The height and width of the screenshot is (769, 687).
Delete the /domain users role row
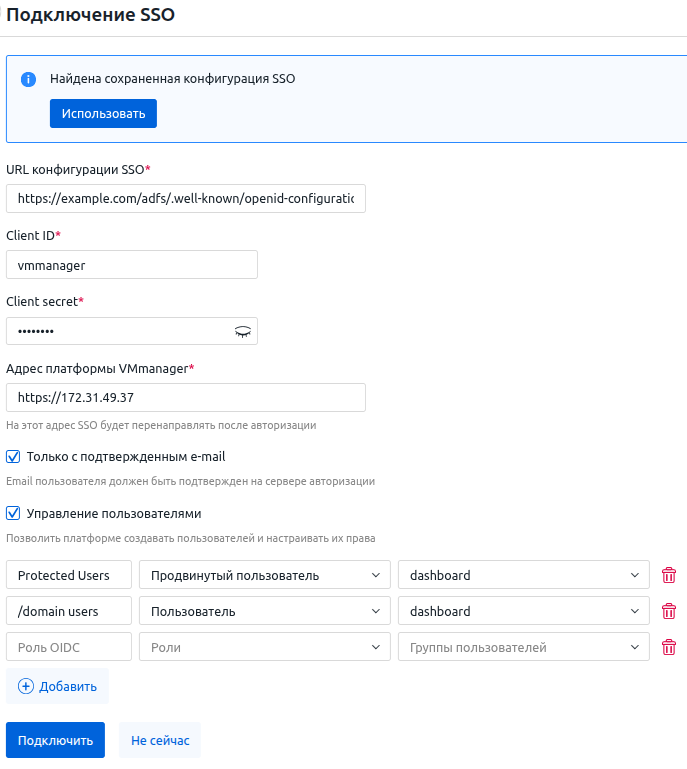point(669,611)
